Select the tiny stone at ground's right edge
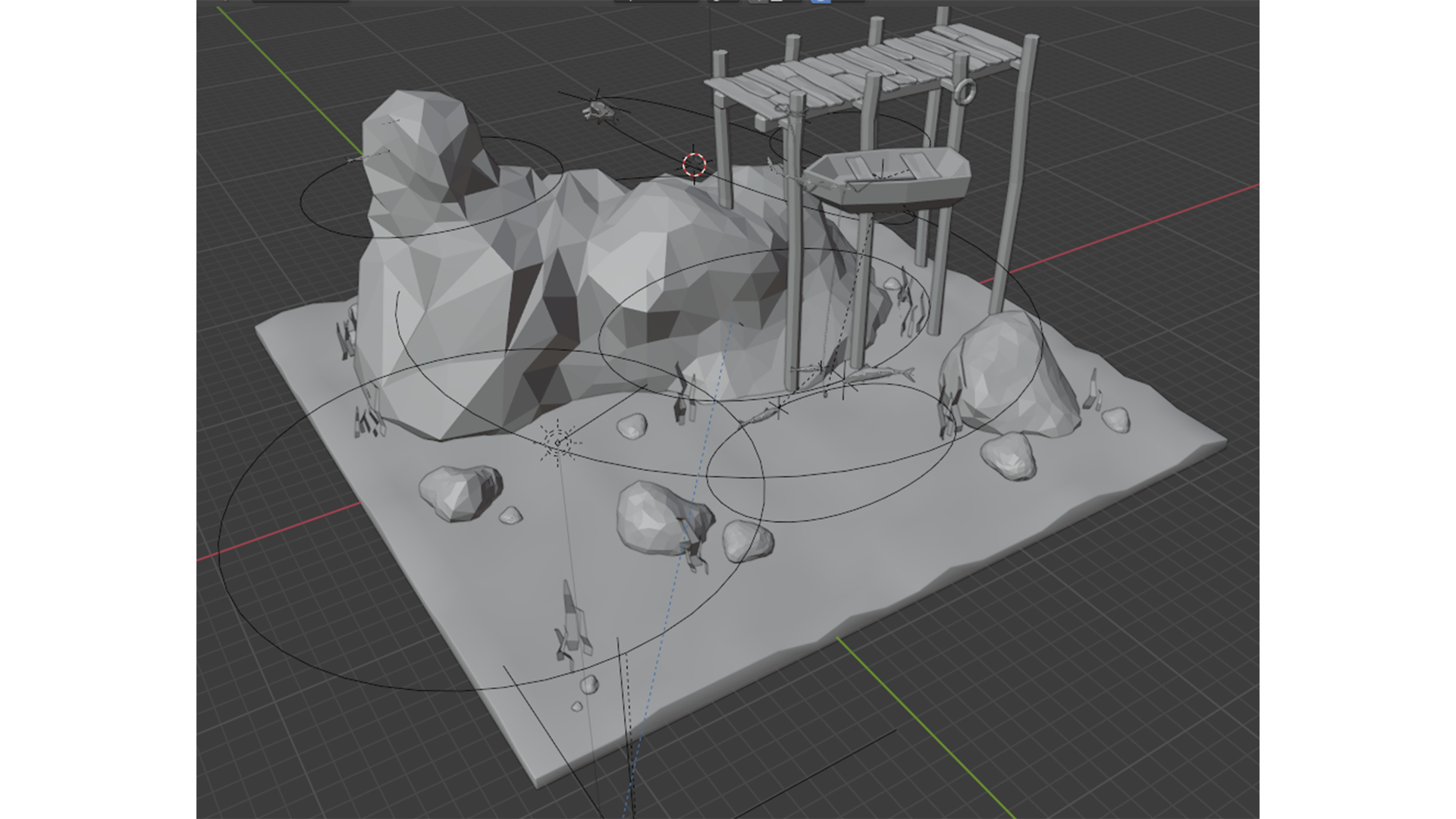This screenshot has width=1456, height=819. (1115, 419)
